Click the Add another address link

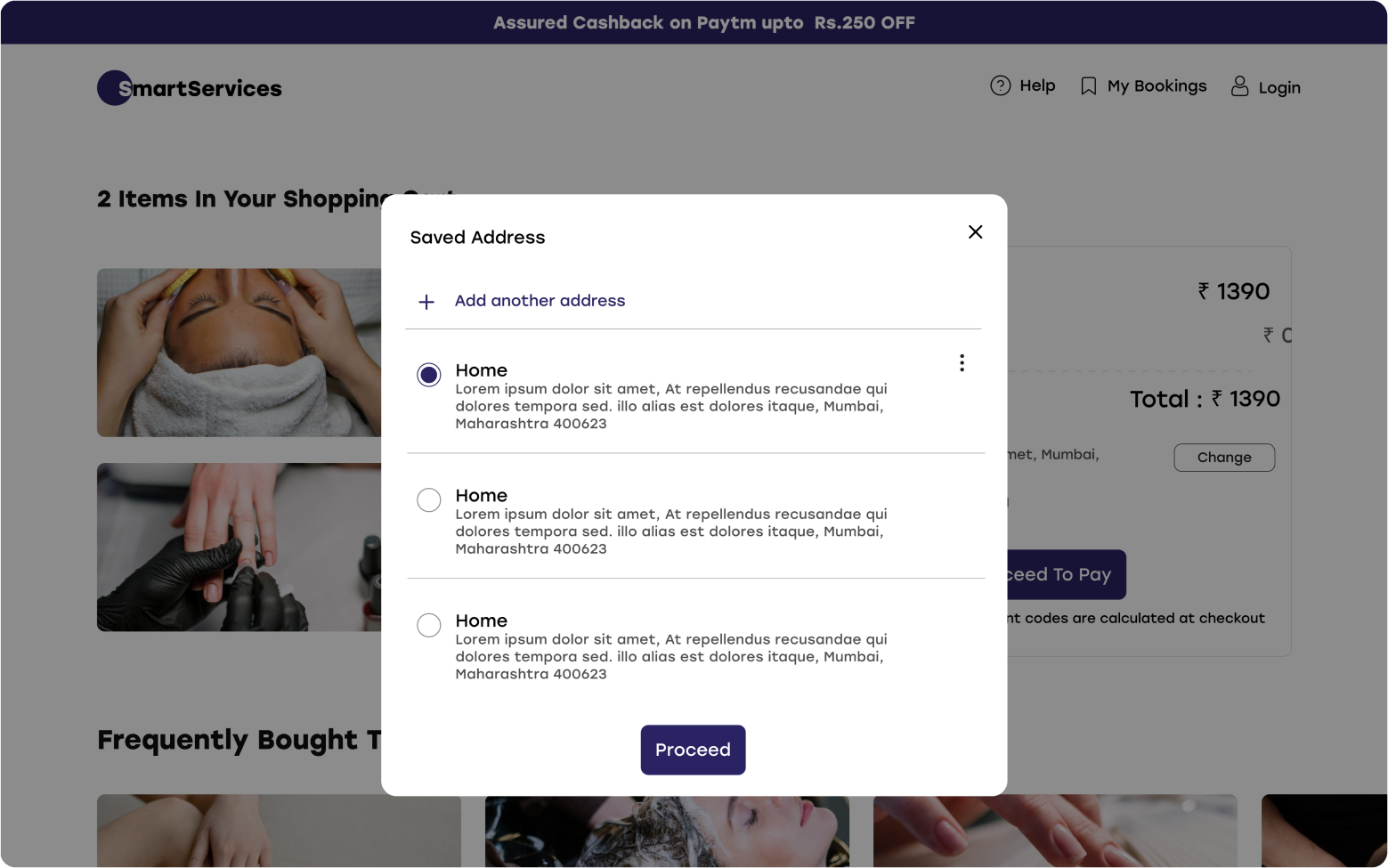[540, 301]
